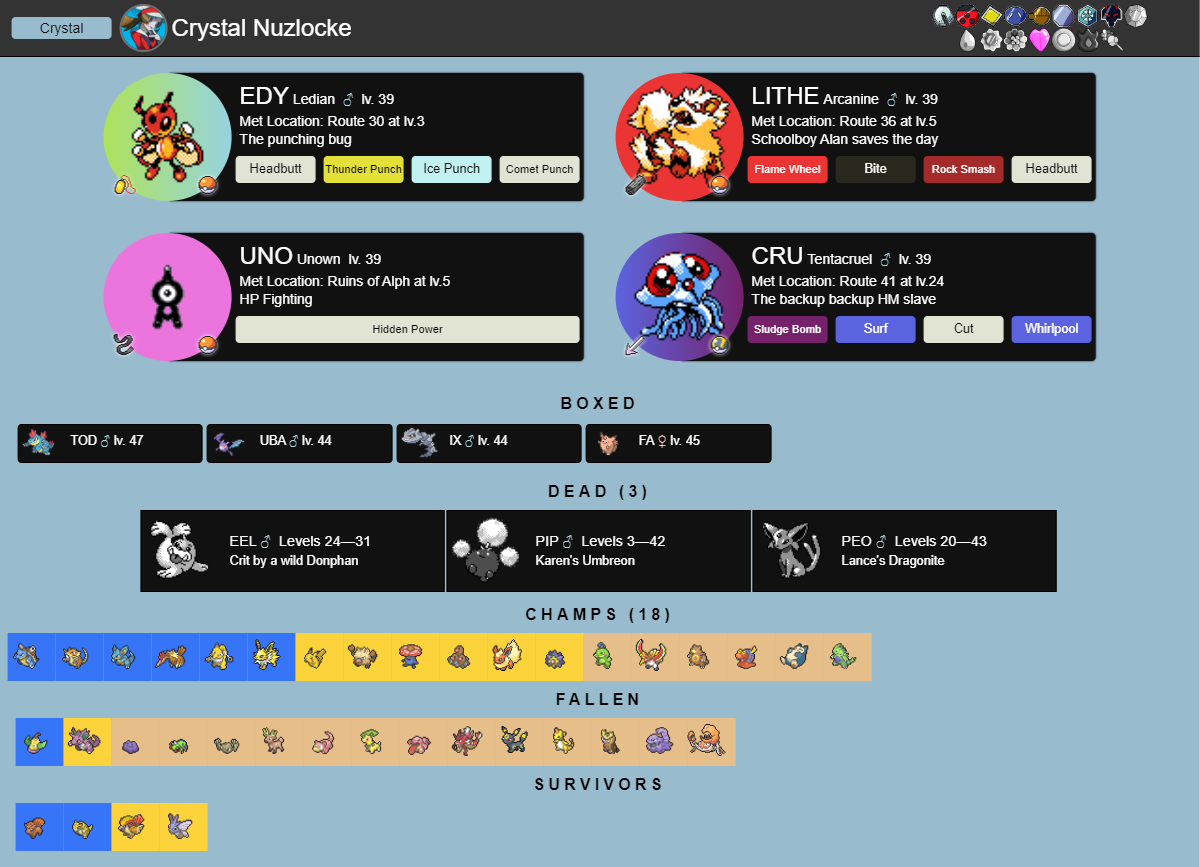Click the Crystal game label button

pyautogui.click(x=61, y=28)
